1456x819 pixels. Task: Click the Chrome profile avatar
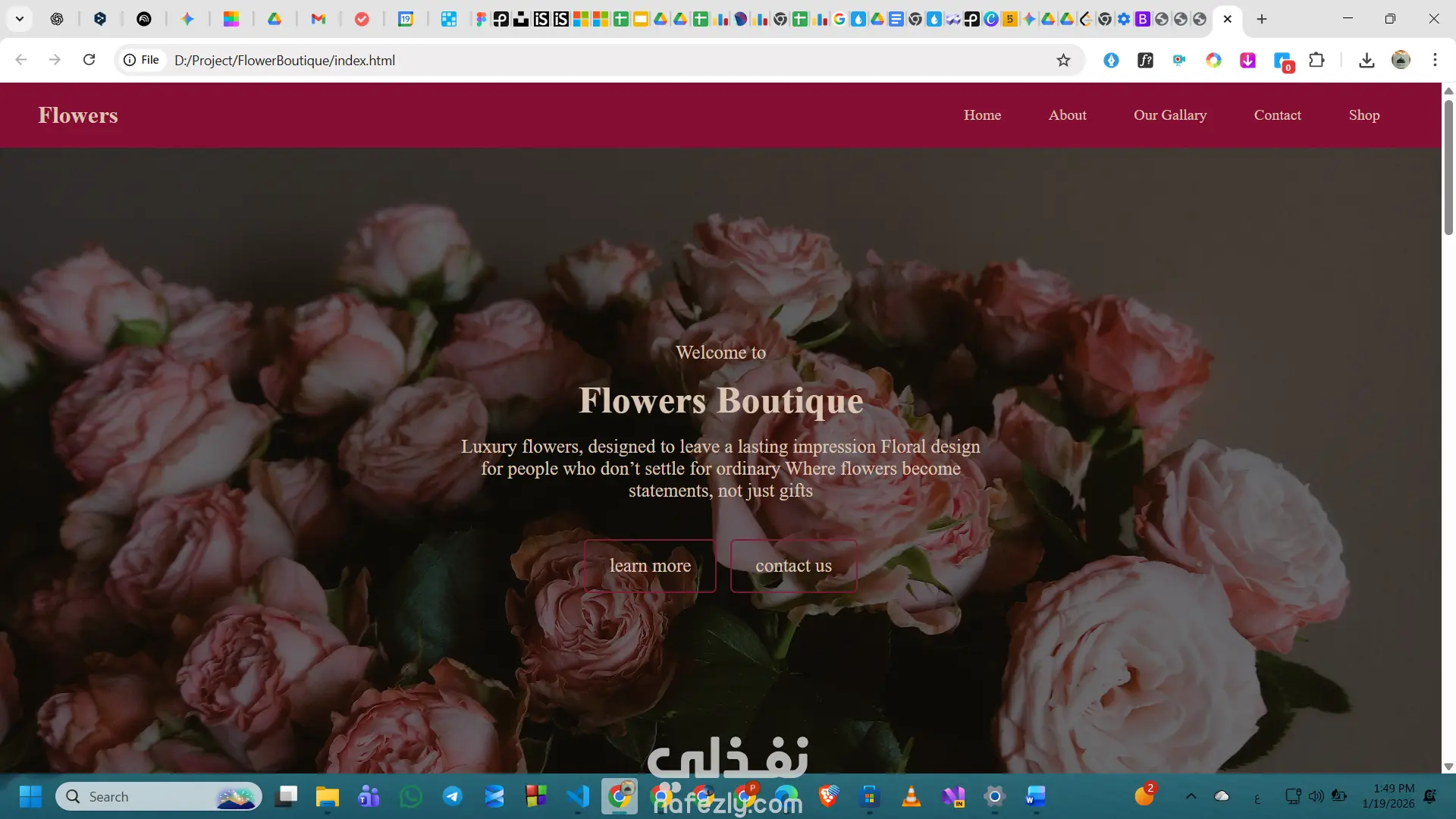point(1401,60)
